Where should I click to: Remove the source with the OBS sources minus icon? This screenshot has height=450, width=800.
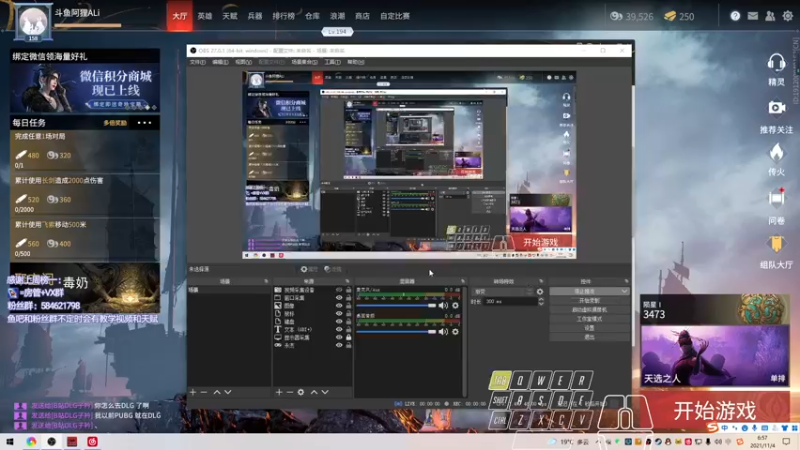pyautogui.click(x=289, y=392)
